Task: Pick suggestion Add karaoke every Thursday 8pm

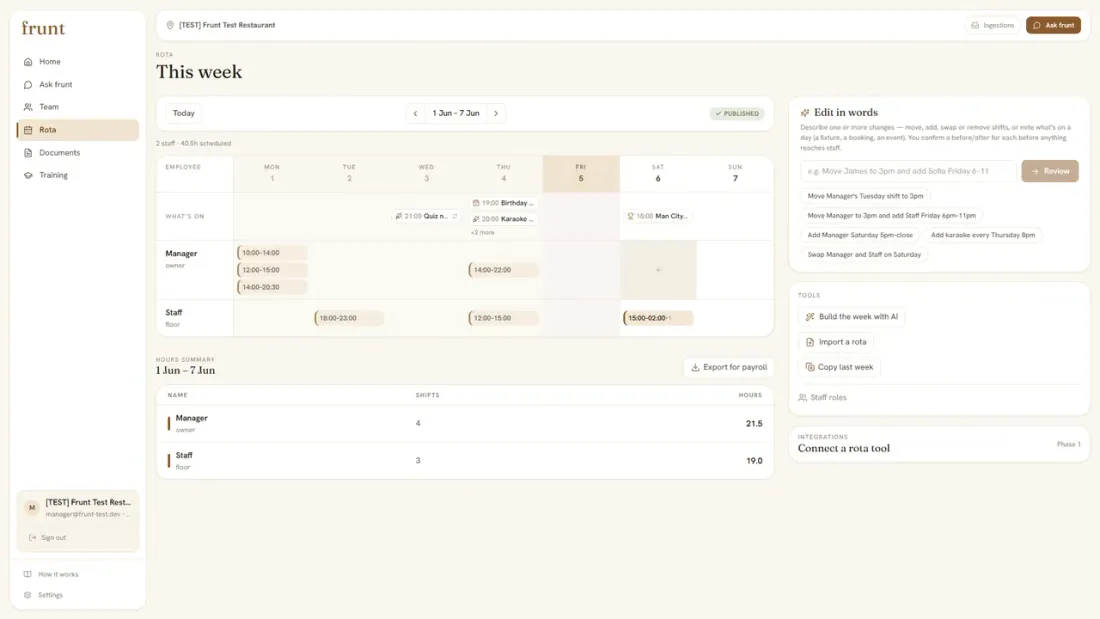Action: tap(983, 235)
